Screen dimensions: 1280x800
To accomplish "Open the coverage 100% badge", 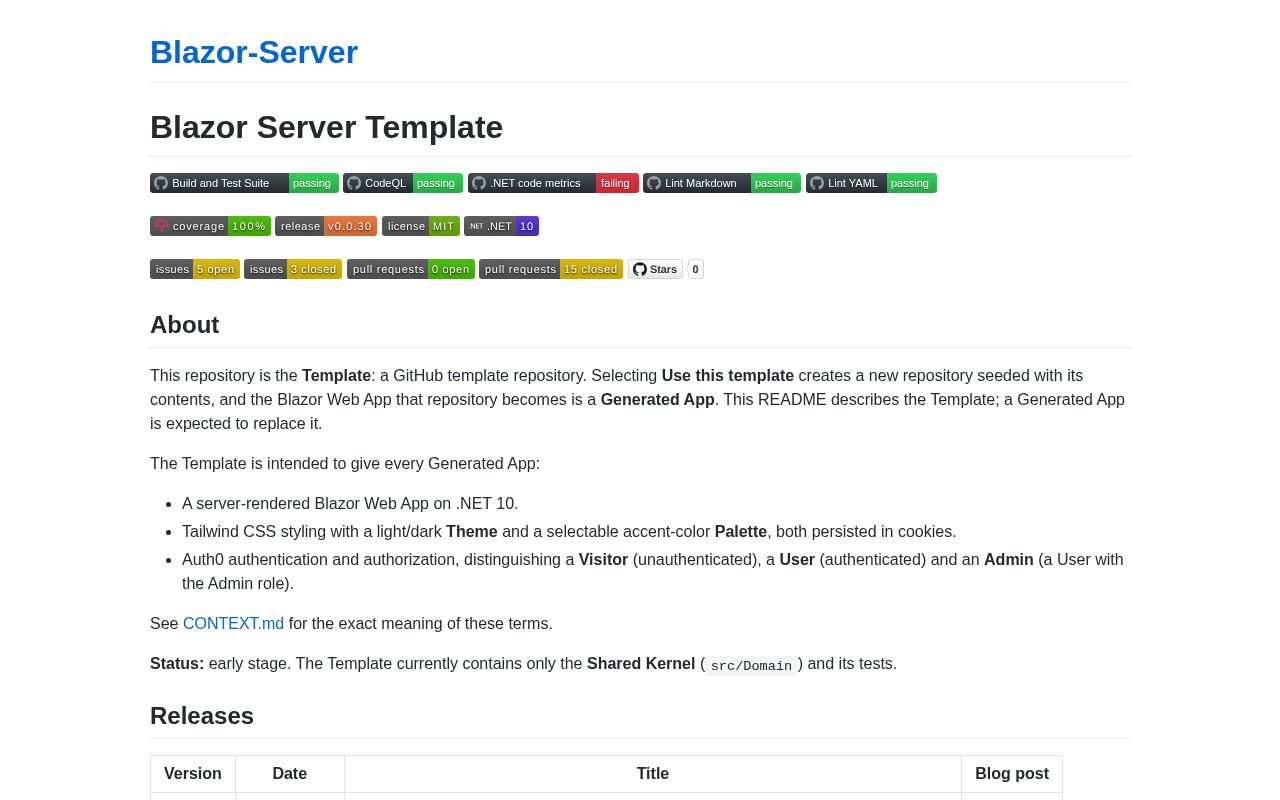I will click(x=210, y=226).
